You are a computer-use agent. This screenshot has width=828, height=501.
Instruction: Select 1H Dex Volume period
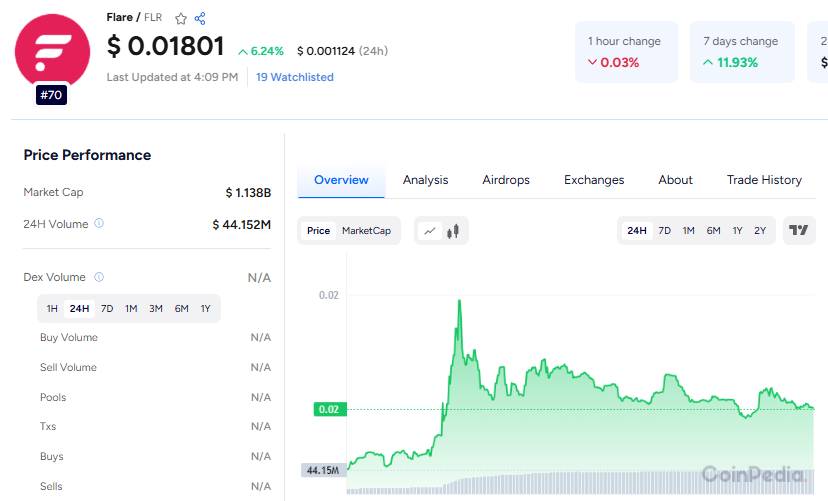[x=52, y=308]
